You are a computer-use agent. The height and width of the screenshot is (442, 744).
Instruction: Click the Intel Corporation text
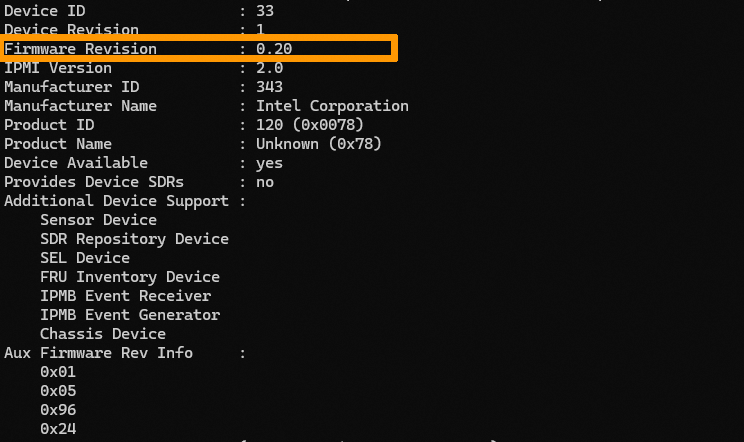point(332,106)
